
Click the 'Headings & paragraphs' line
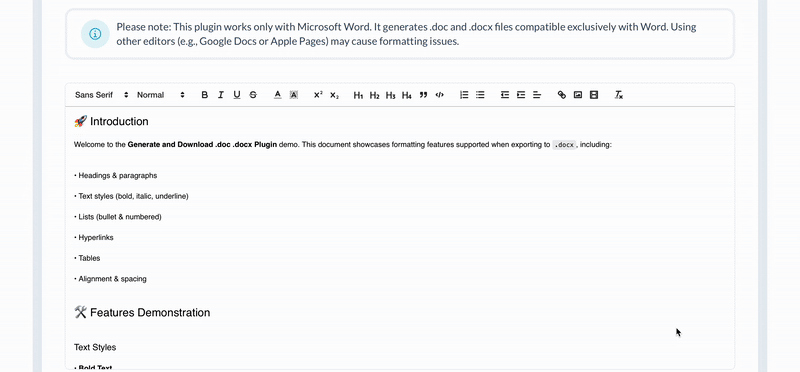pos(115,176)
